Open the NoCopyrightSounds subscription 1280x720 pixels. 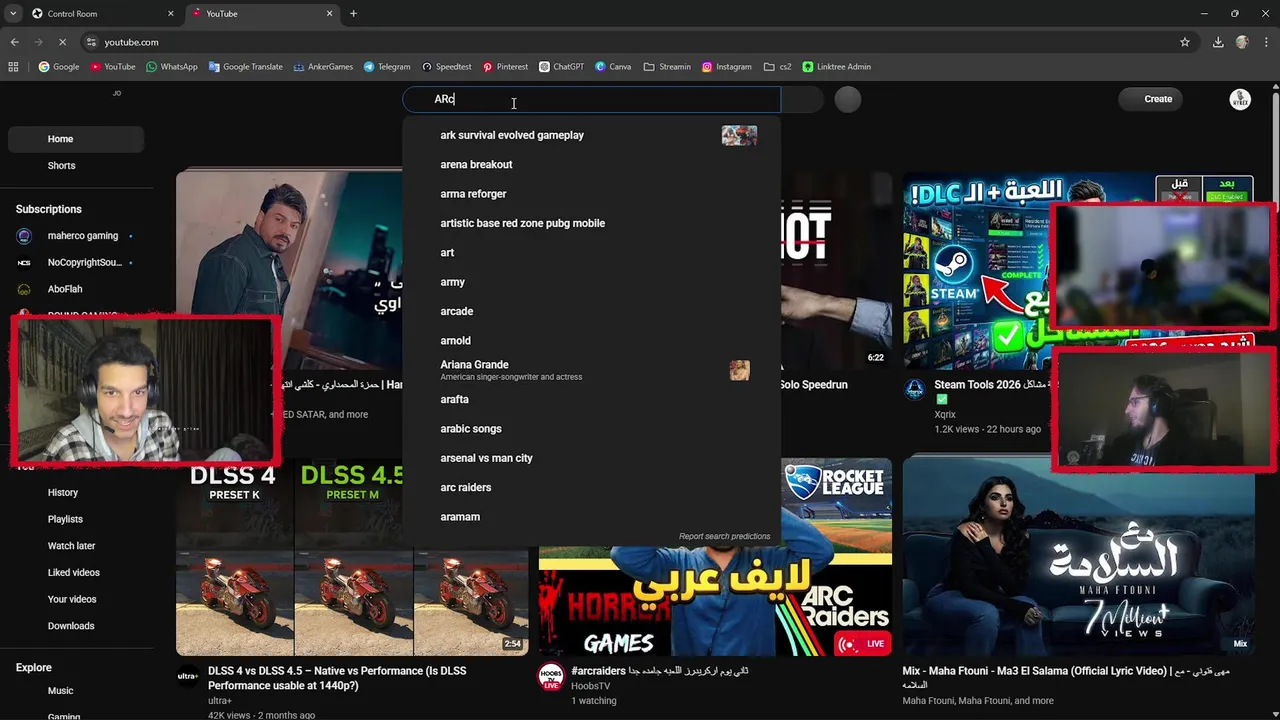(x=76, y=262)
